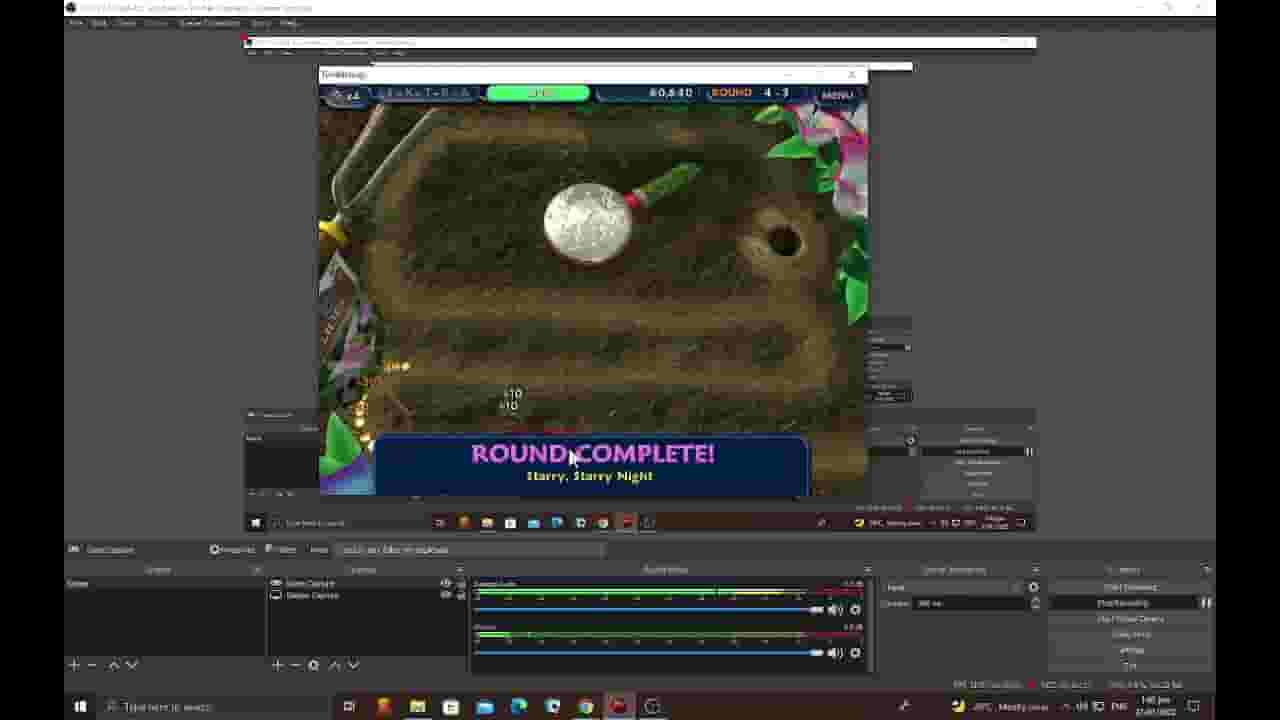Toggle visibility eye of first source

click(x=446, y=583)
